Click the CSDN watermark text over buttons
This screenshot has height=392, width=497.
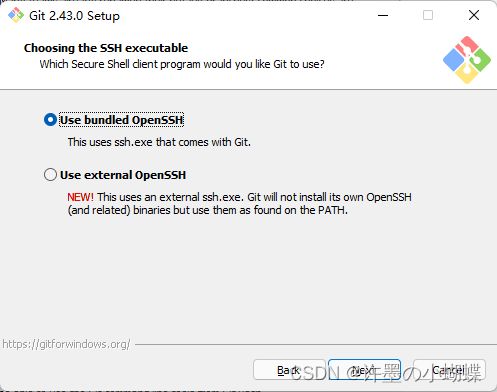(387, 373)
